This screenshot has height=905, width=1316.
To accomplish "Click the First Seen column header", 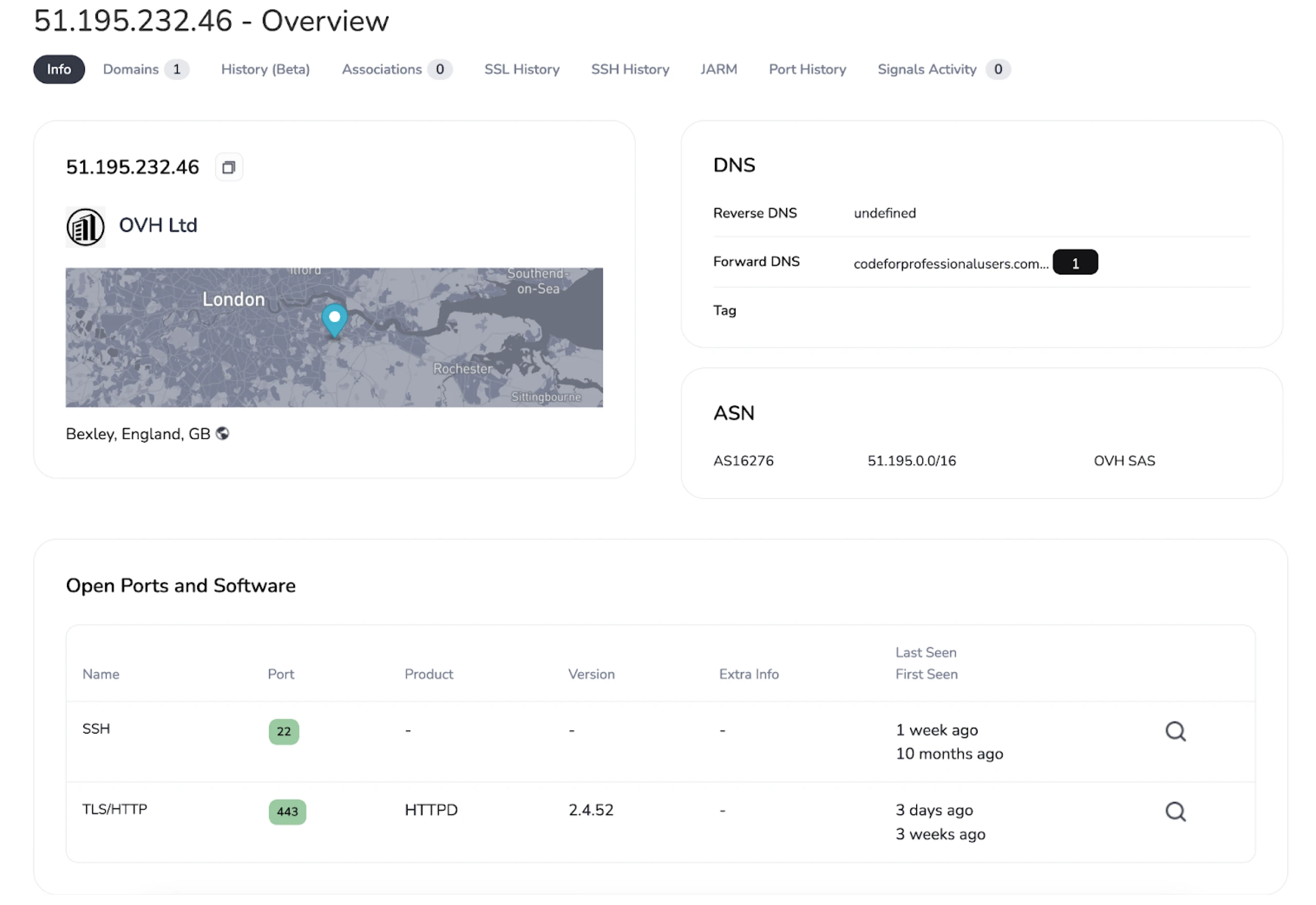I will (x=927, y=675).
